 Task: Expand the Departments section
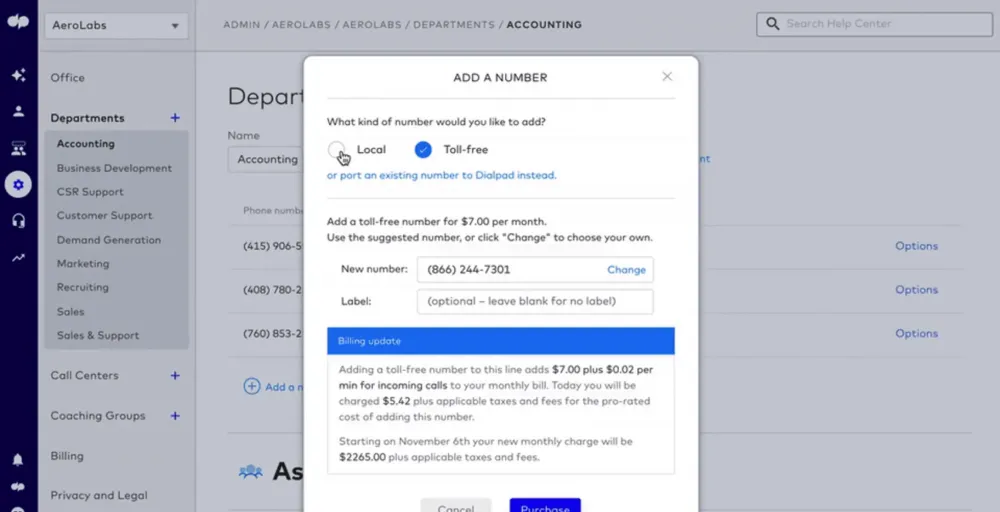pyautogui.click(x=87, y=118)
